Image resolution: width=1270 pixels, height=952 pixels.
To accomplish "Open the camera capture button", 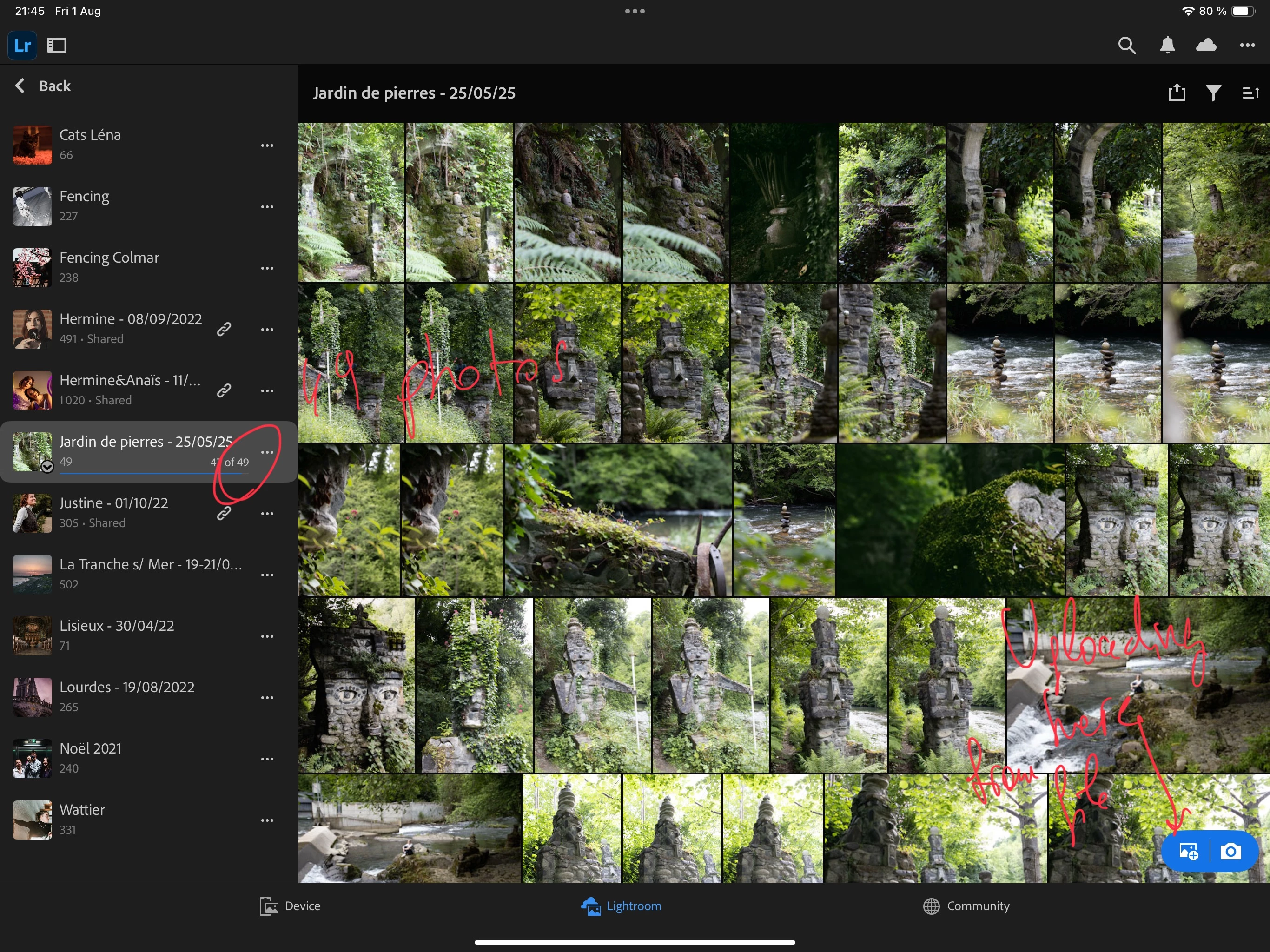I will pyautogui.click(x=1230, y=851).
